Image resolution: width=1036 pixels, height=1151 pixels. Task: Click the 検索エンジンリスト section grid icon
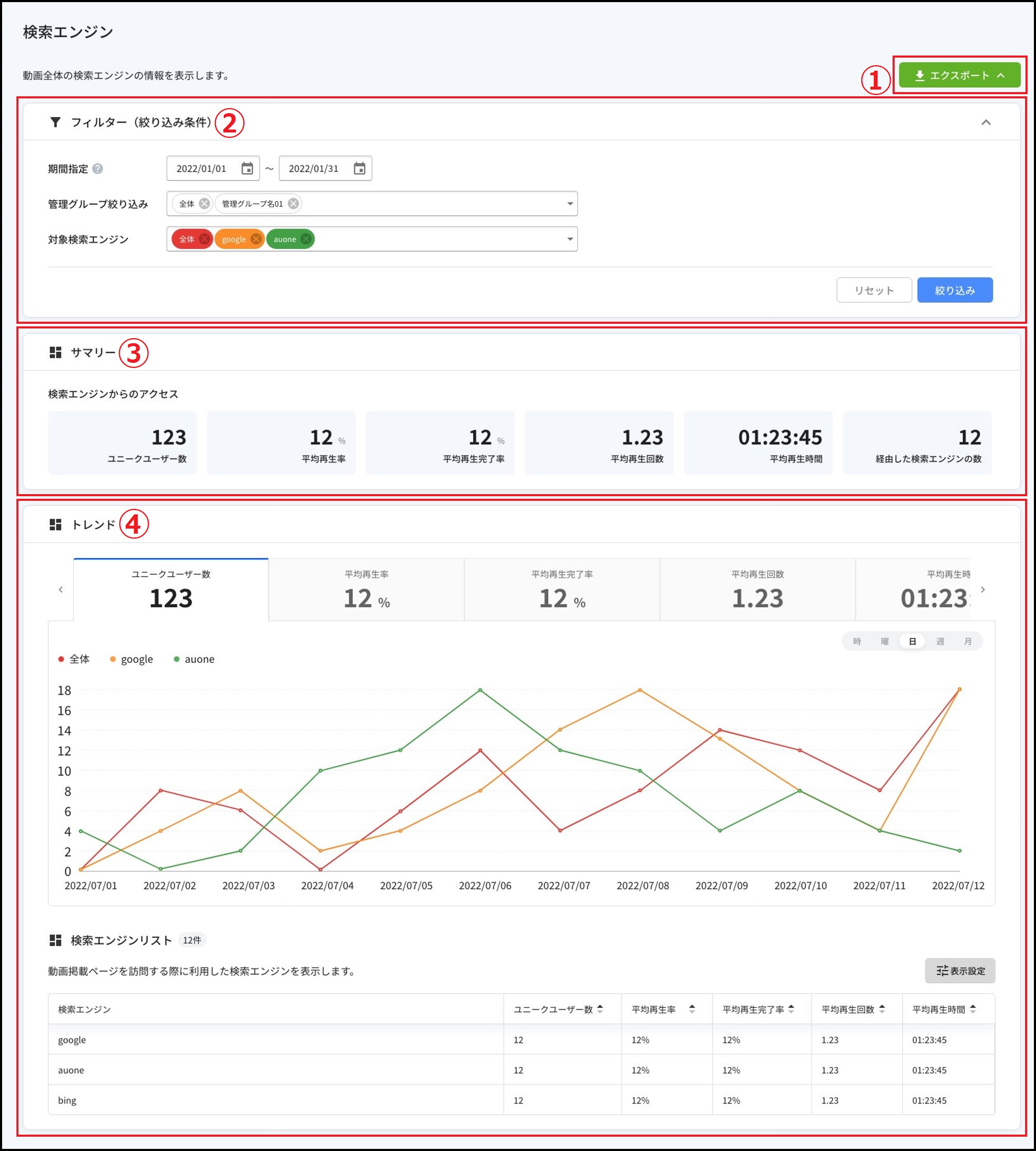[55, 940]
